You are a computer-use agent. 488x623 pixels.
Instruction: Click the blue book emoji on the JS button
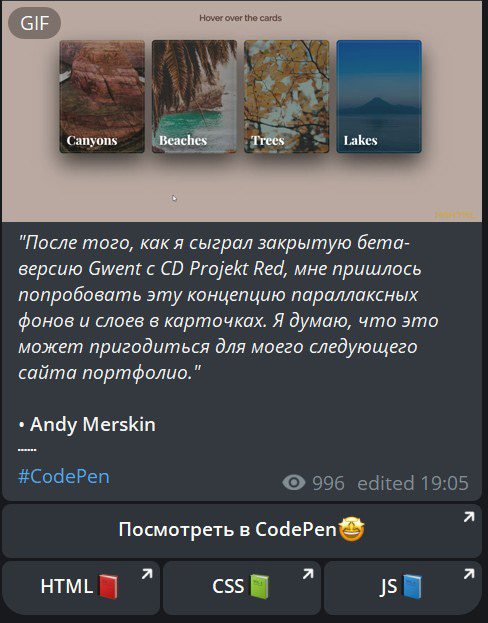[412, 587]
